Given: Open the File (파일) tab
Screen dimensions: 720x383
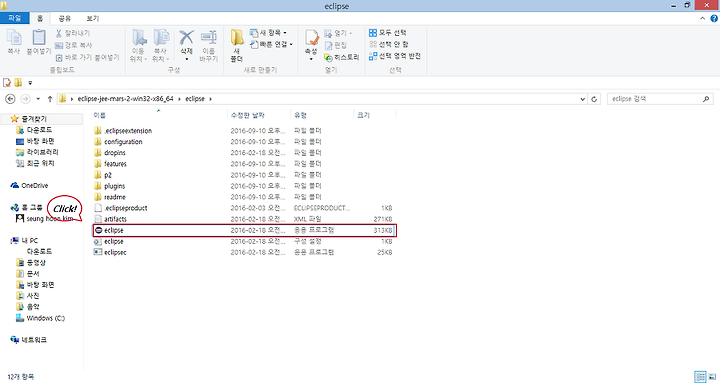Looking at the screenshot, I should pos(15,18).
